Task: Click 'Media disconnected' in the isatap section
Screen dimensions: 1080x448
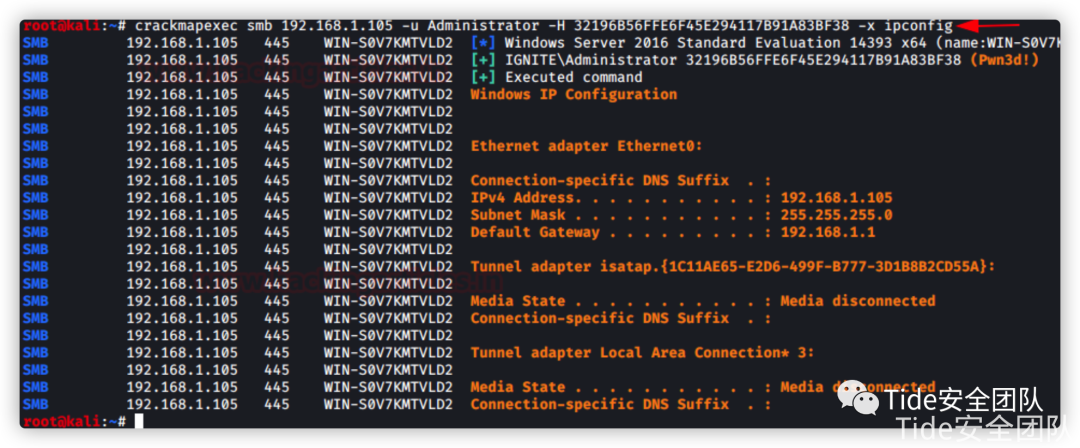Action: pyautogui.click(x=858, y=301)
